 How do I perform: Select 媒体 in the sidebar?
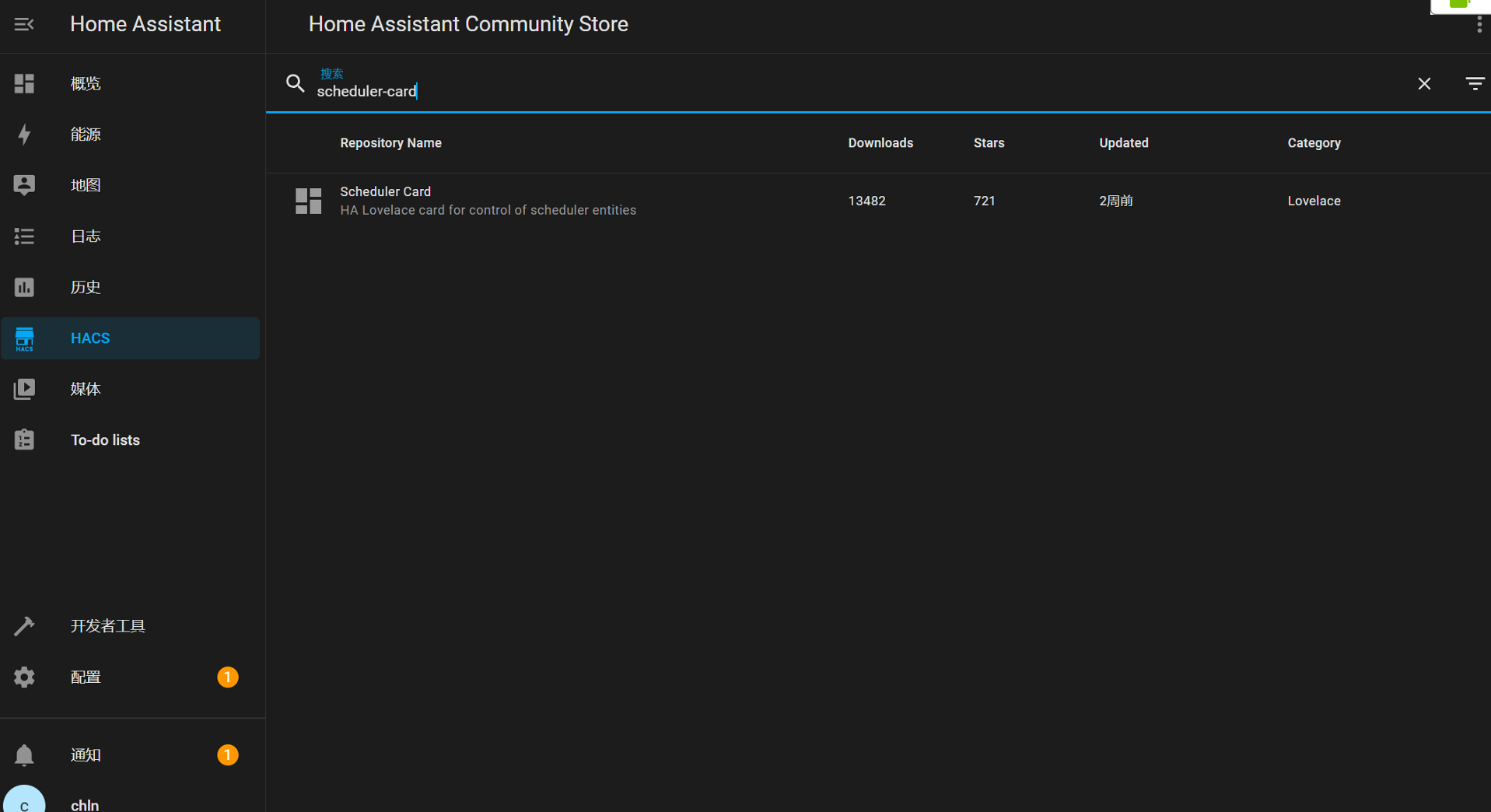[x=131, y=389]
